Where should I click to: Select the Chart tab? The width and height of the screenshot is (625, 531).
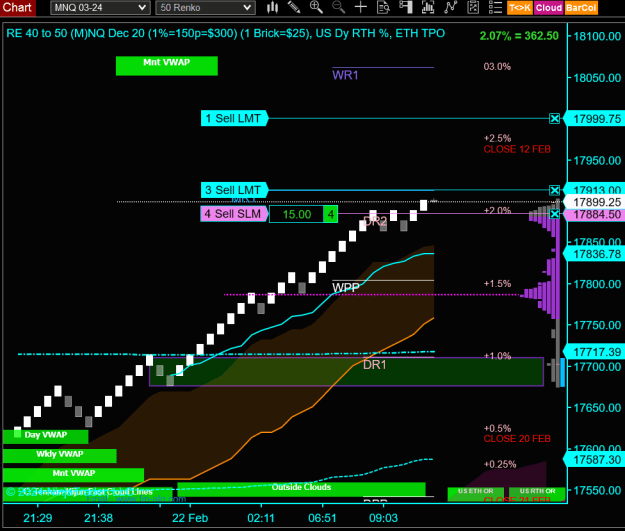[x=17, y=8]
